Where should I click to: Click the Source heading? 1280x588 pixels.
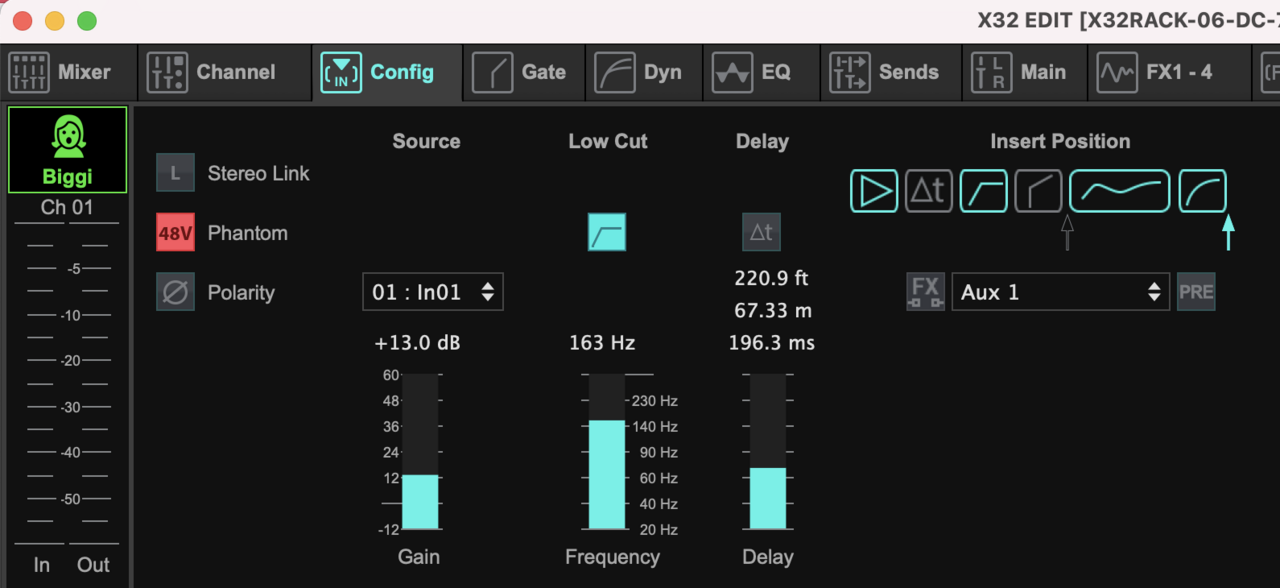coord(426,141)
